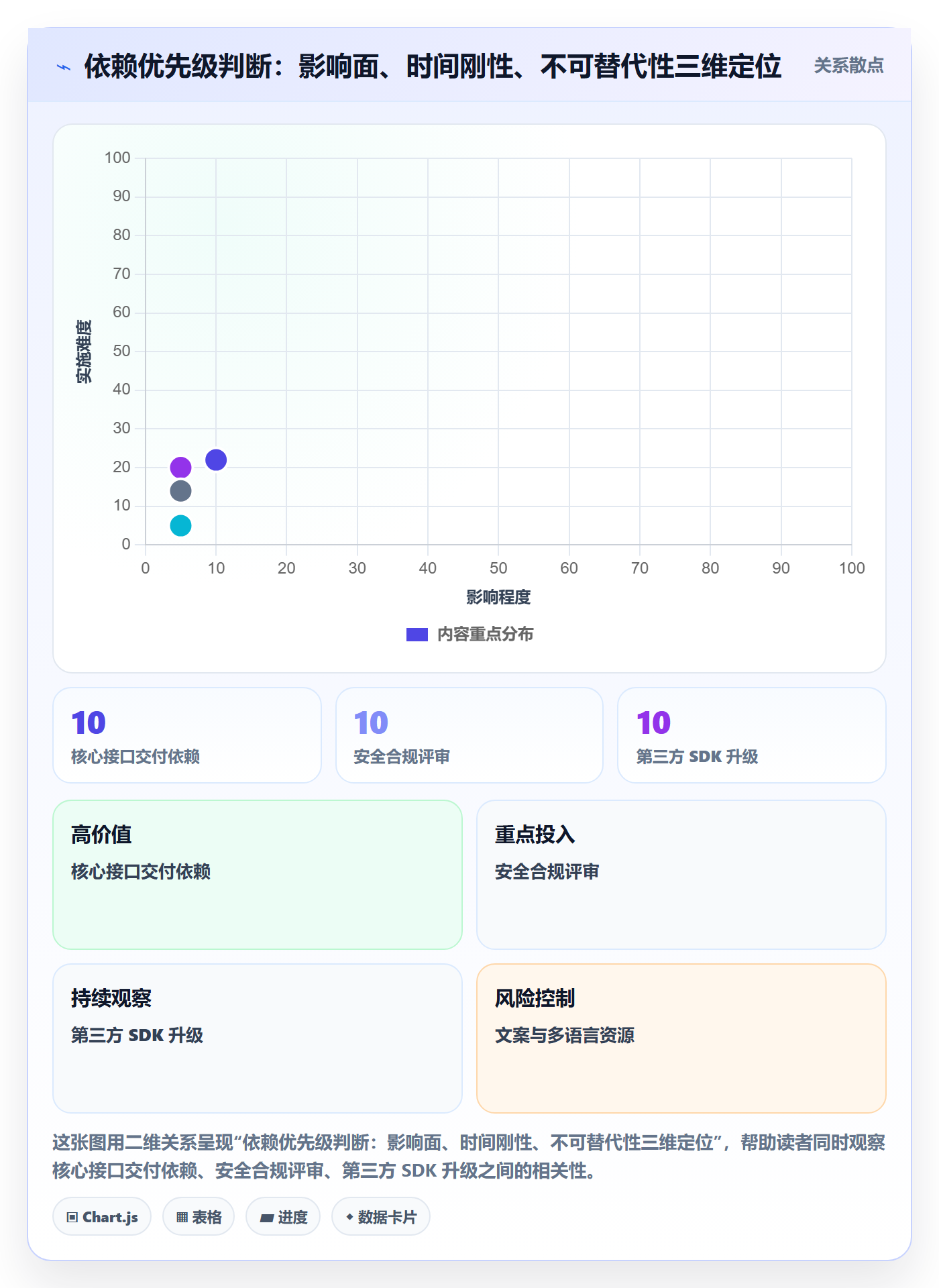Select the 高价值 quadrant card
Viewport: 939px width, 1288px height.
pyautogui.click(x=258, y=875)
